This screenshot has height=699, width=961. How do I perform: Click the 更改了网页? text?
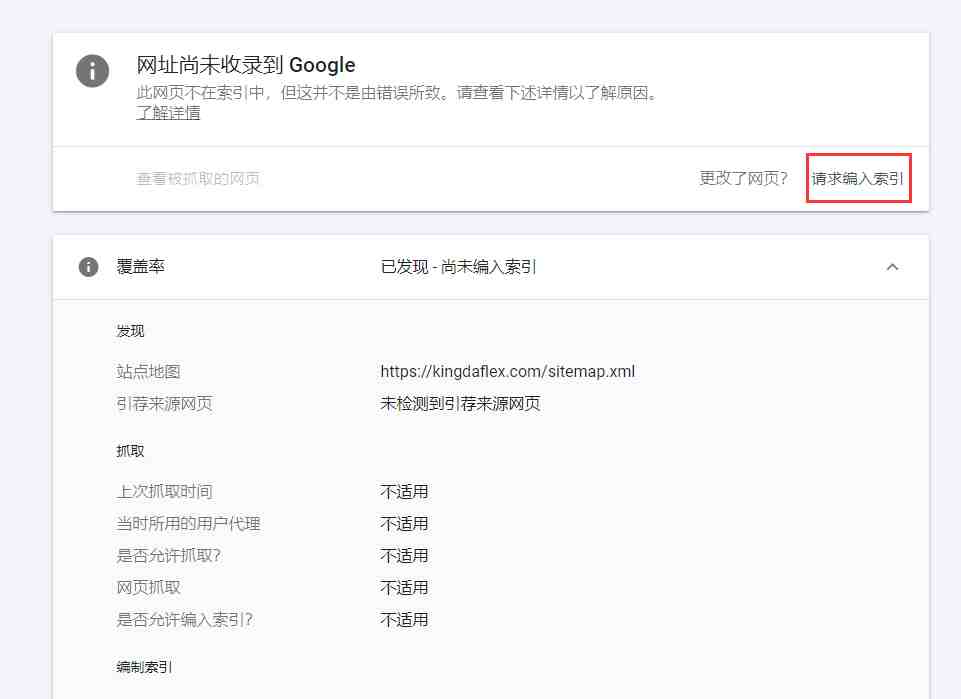coord(743,178)
